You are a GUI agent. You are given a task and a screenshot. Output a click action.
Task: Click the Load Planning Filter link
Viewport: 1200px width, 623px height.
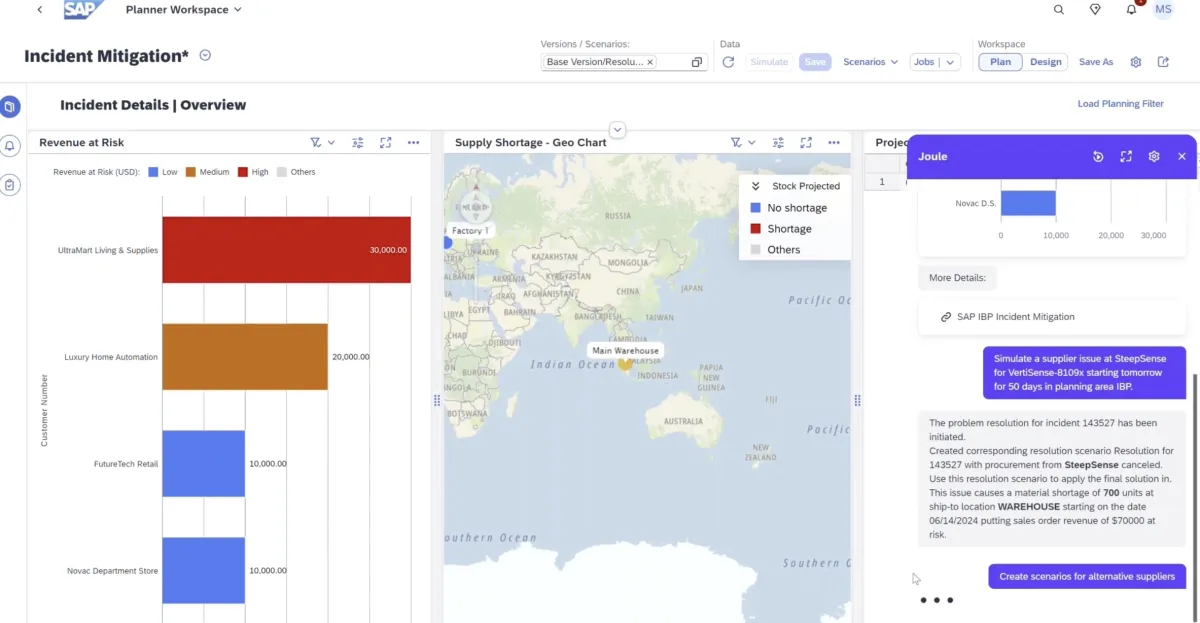click(1120, 104)
